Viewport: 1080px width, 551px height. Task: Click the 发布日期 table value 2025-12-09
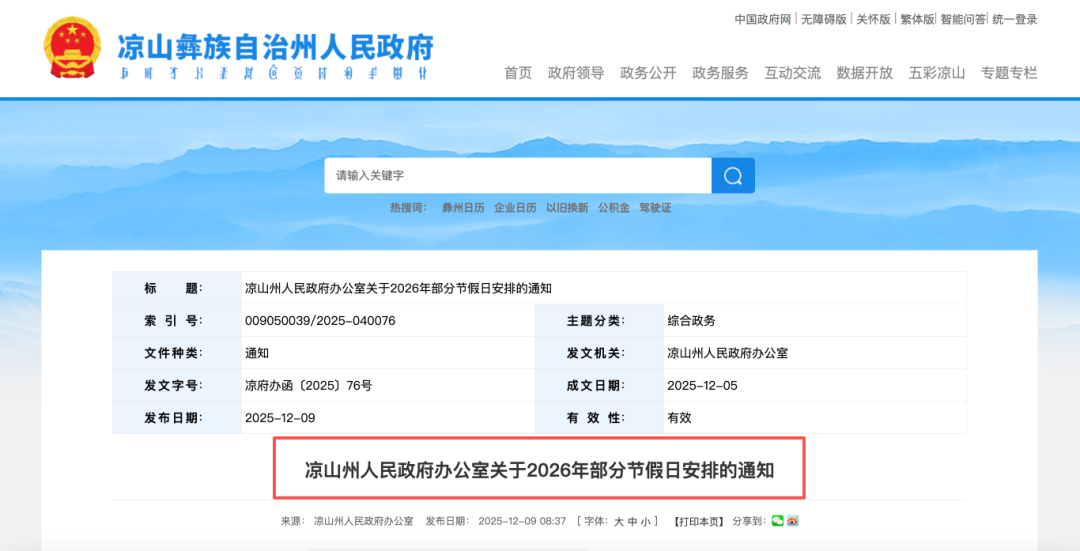280,417
